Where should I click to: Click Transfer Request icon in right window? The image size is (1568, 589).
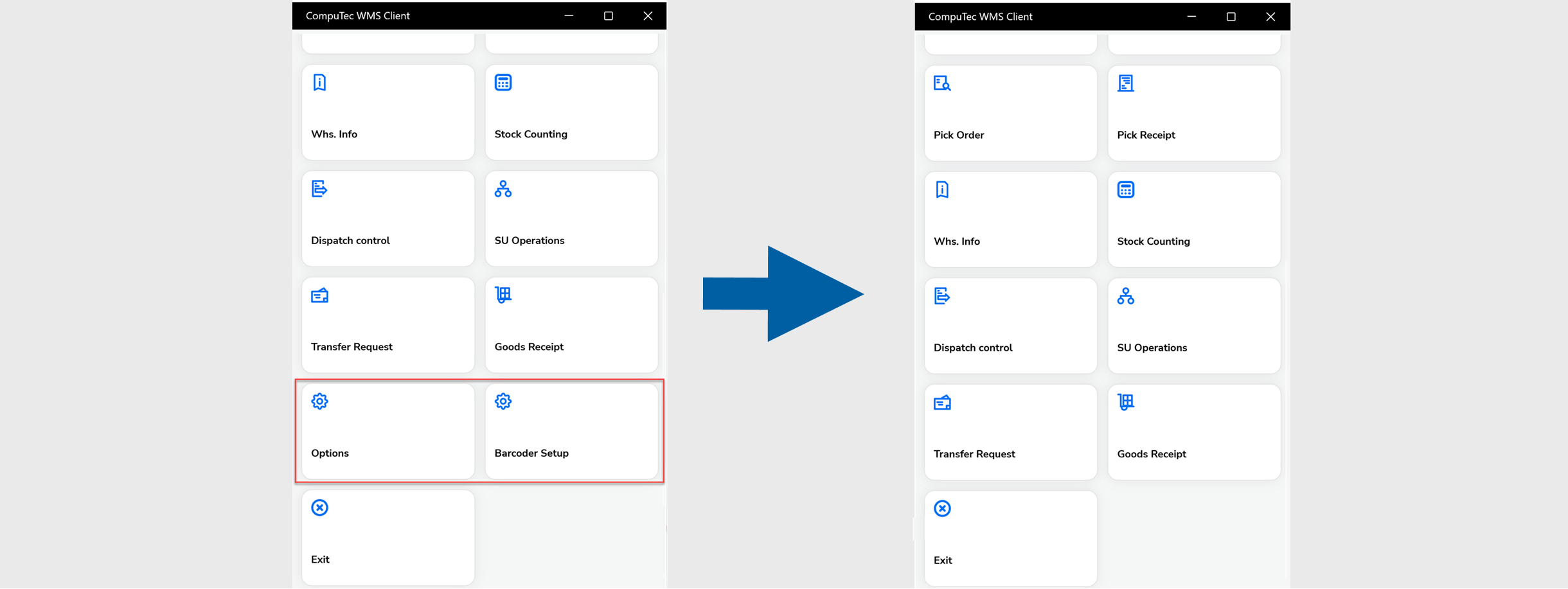click(942, 403)
